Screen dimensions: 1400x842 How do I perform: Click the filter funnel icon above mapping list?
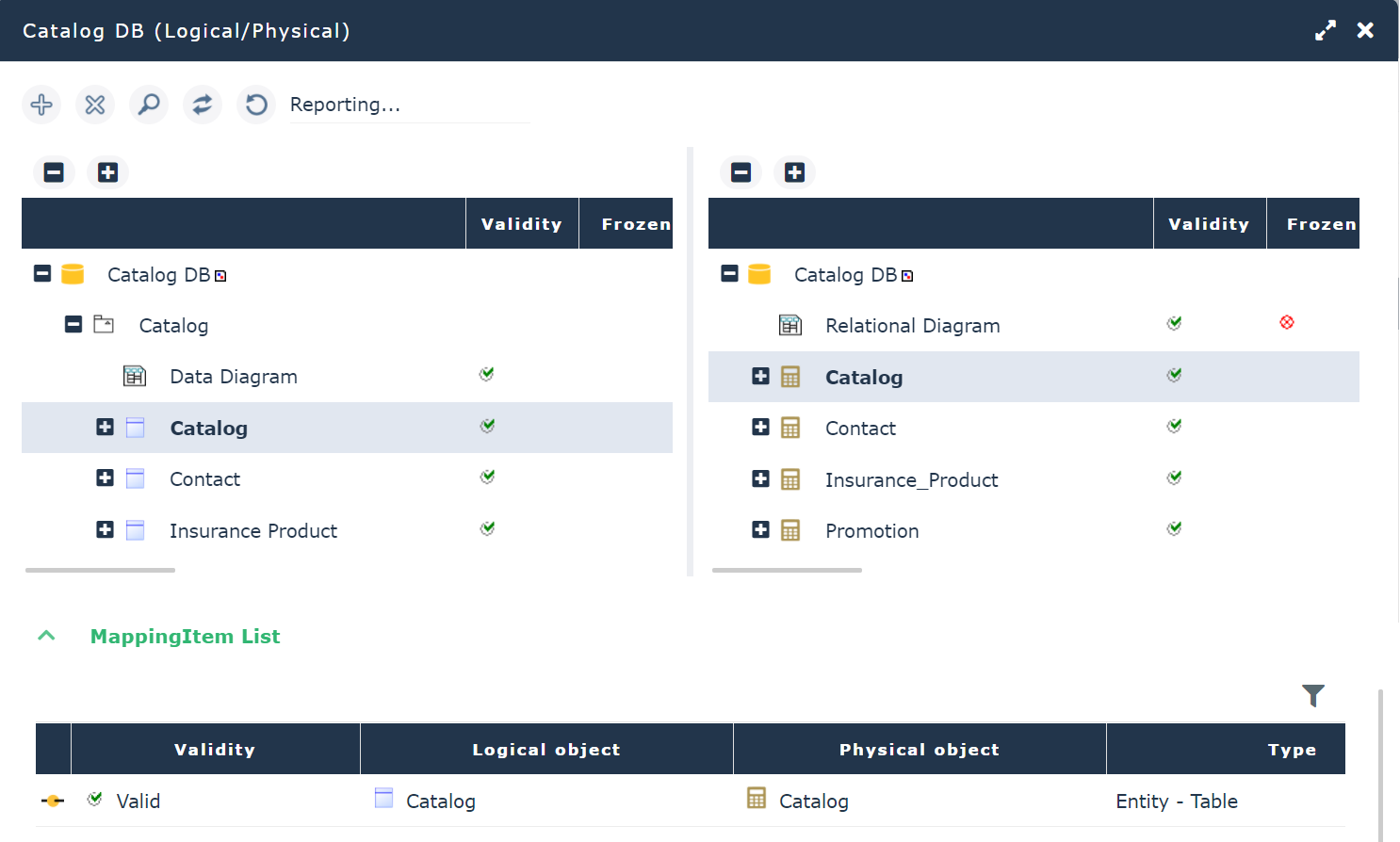1313,696
